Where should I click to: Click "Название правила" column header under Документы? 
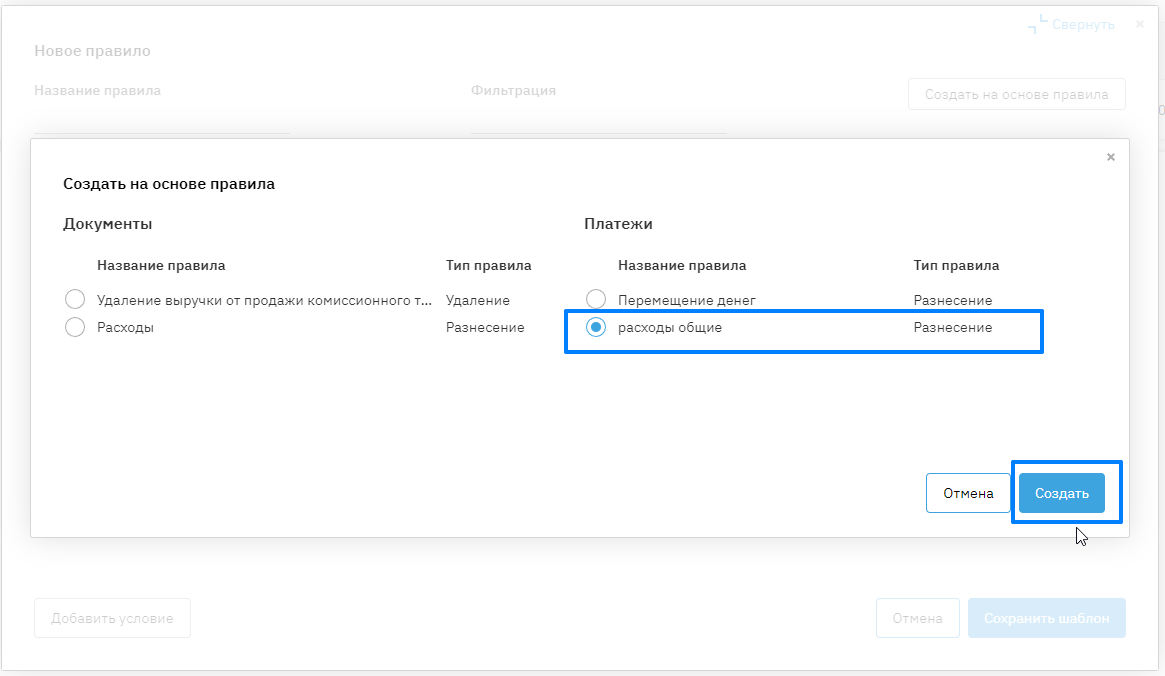click(x=161, y=266)
